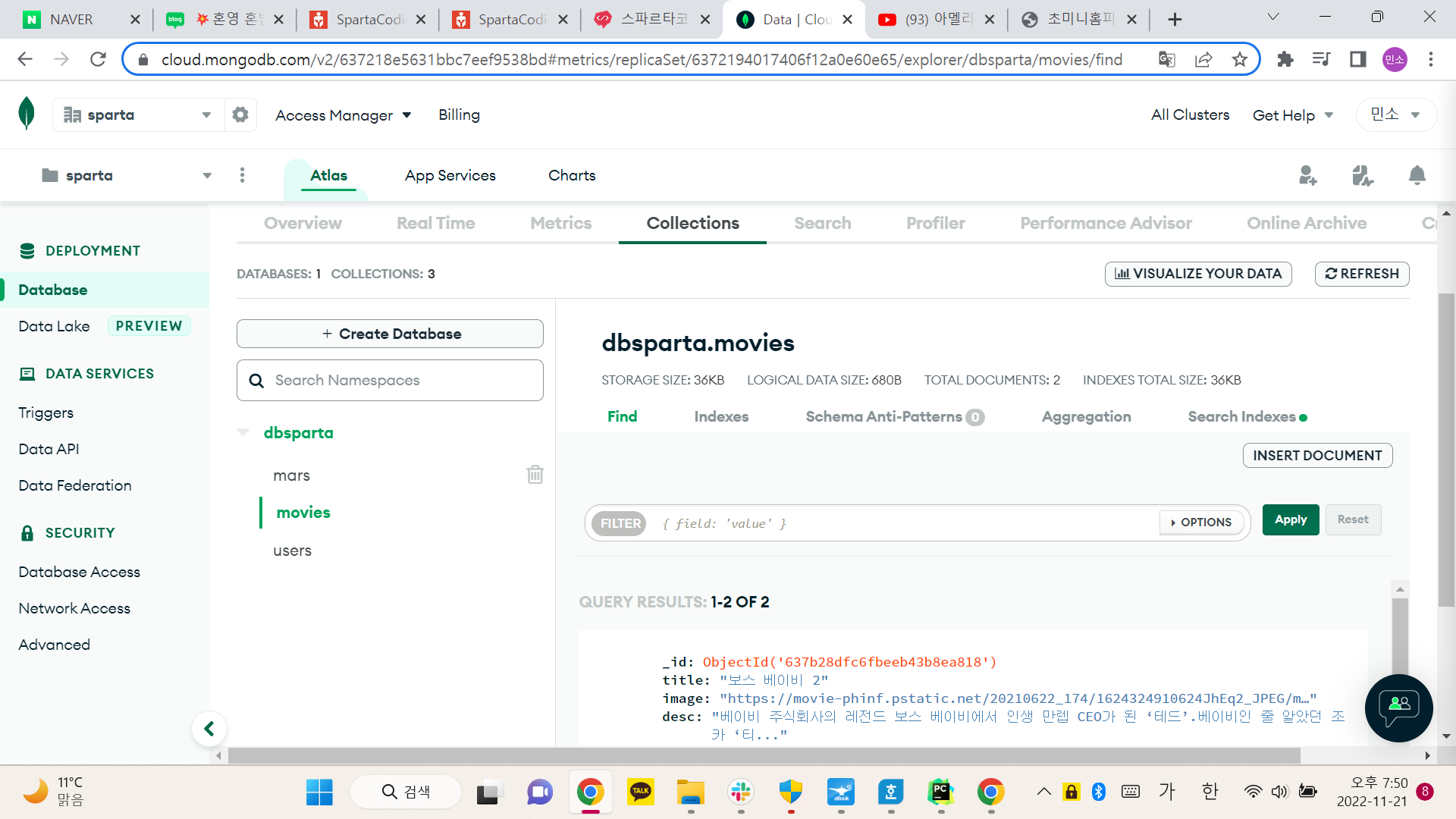The height and width of the screenshot is (819, 1456).
Task: Open the Charts tab
Action: [x=572, y=175]
